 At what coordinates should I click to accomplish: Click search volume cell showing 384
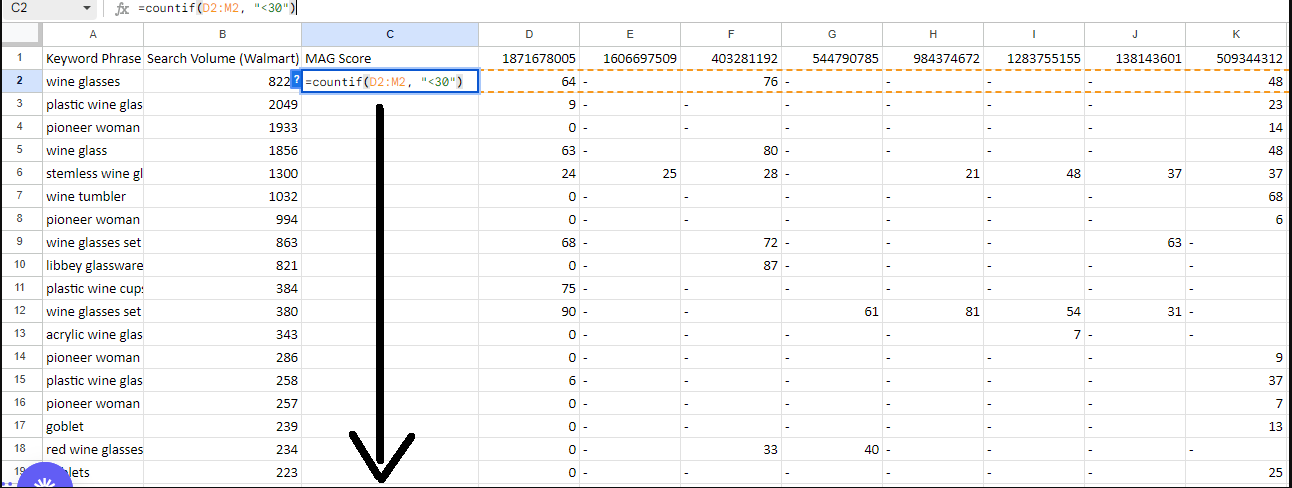pos(222,288)
